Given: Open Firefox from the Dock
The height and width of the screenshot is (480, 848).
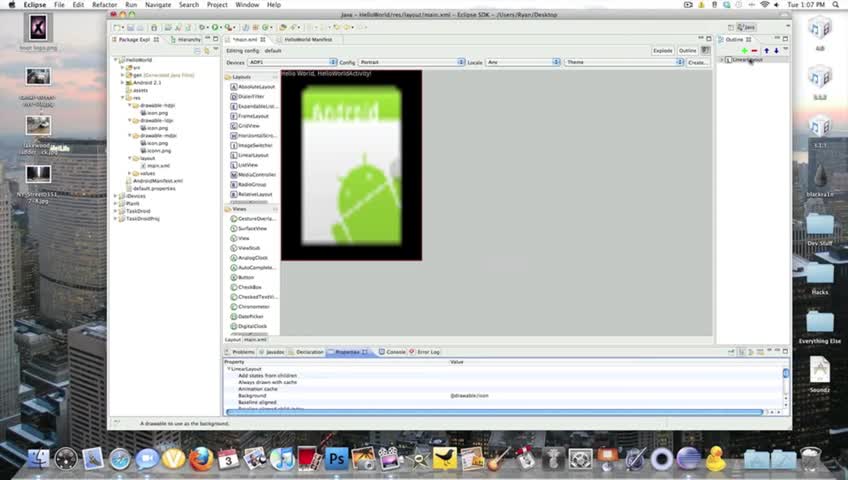Looking at the screenshot, I should pos(201,459).
